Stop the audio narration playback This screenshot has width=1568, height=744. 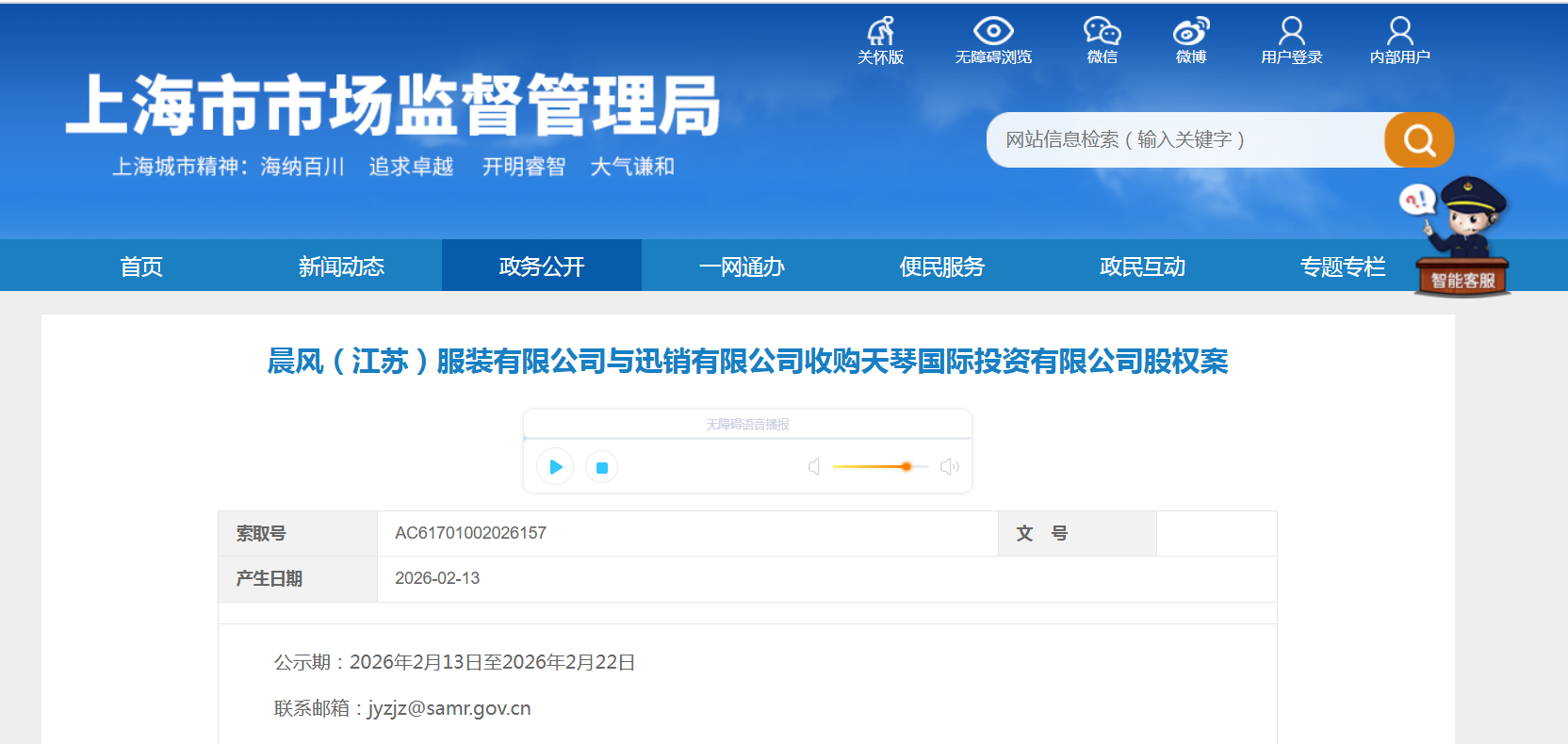pos(601,467)
